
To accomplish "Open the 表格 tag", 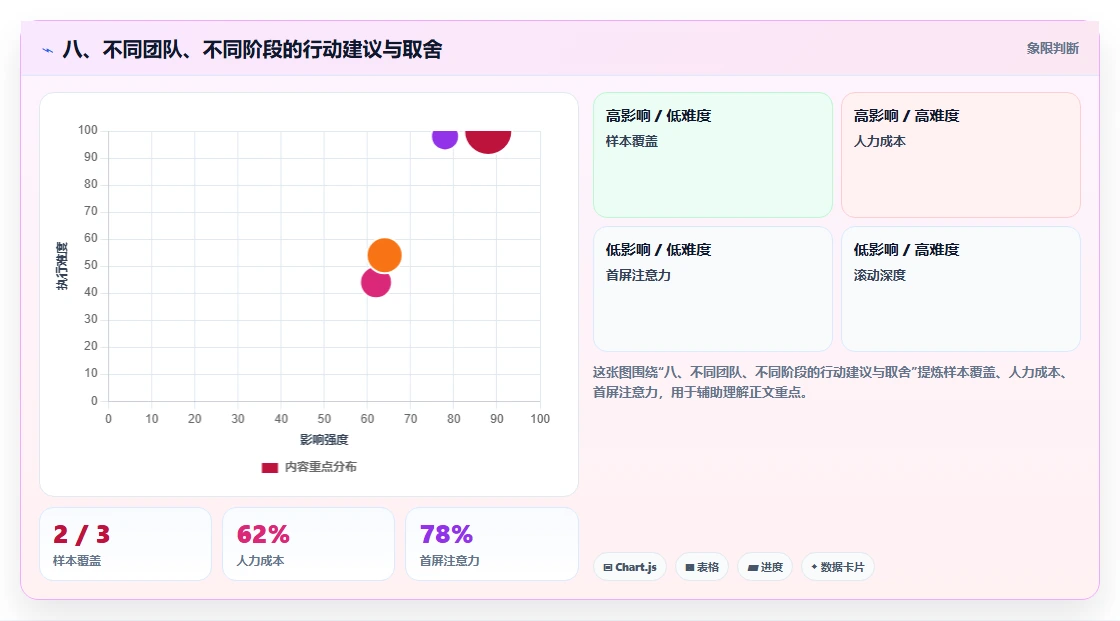I will [x=702, y=567].
